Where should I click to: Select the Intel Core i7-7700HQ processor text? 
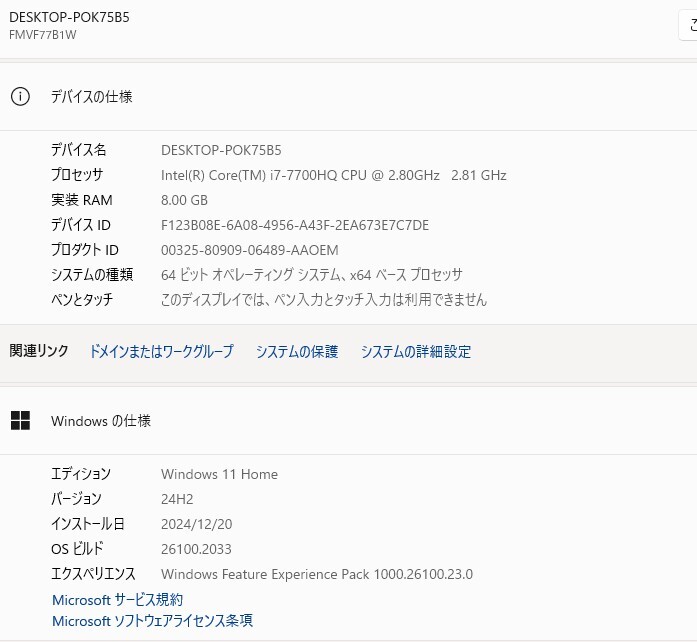pyautogui.click(x=333, y=175)
